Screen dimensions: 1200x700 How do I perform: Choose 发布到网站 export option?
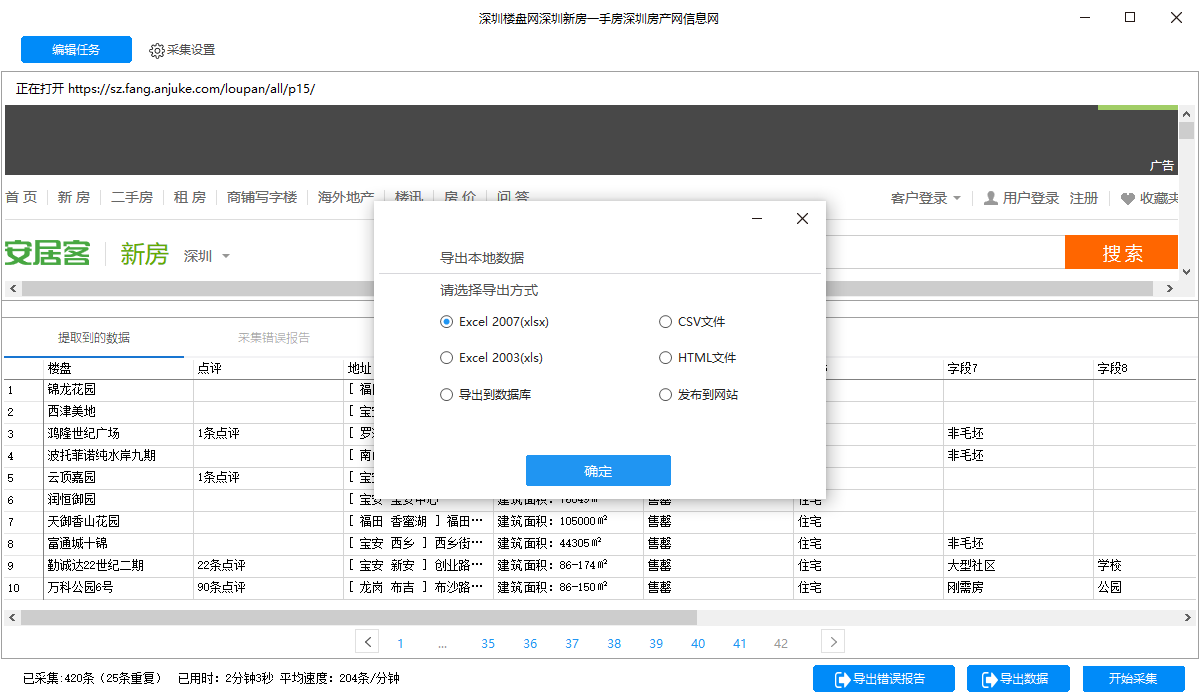tap(698, 395)
